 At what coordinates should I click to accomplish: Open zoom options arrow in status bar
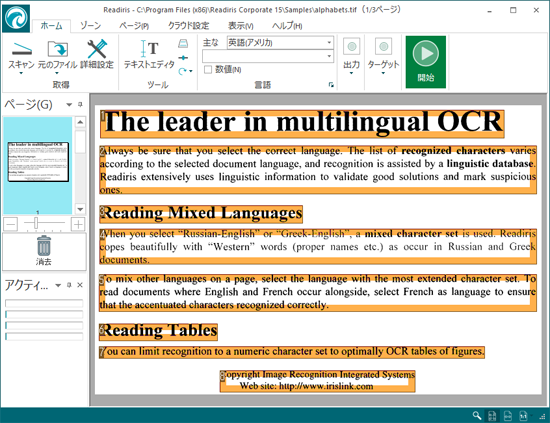(x=532, y=416)
